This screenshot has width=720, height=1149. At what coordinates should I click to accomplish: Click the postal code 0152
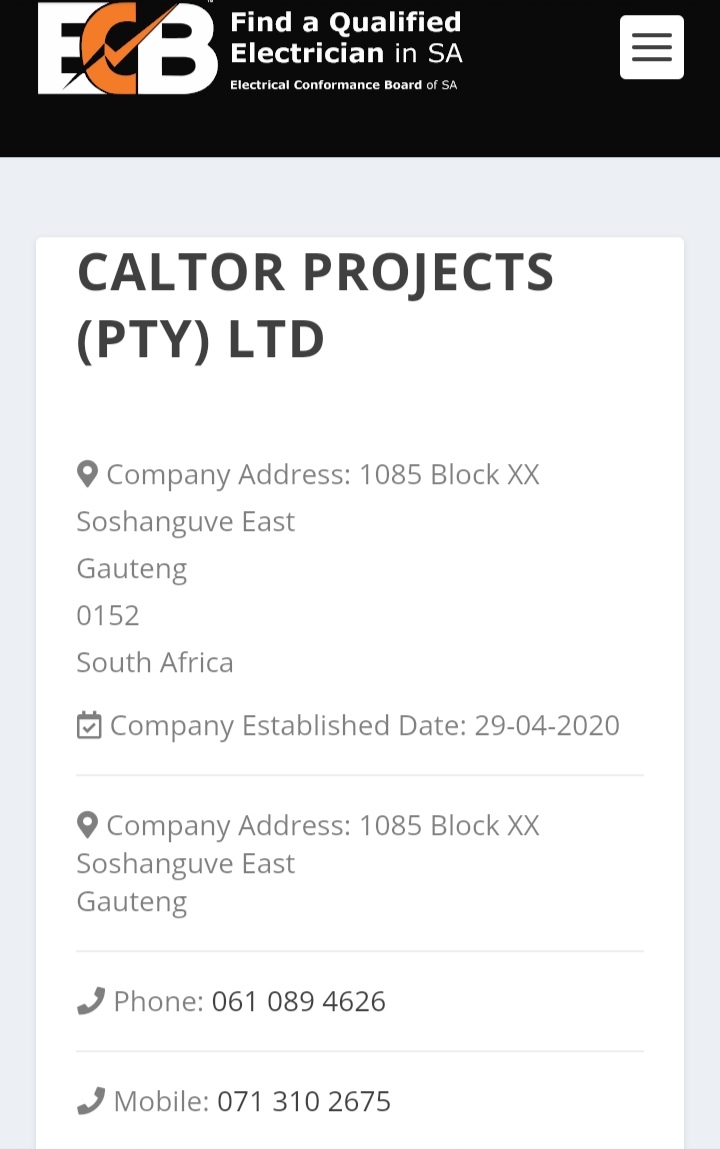[108, 615]
